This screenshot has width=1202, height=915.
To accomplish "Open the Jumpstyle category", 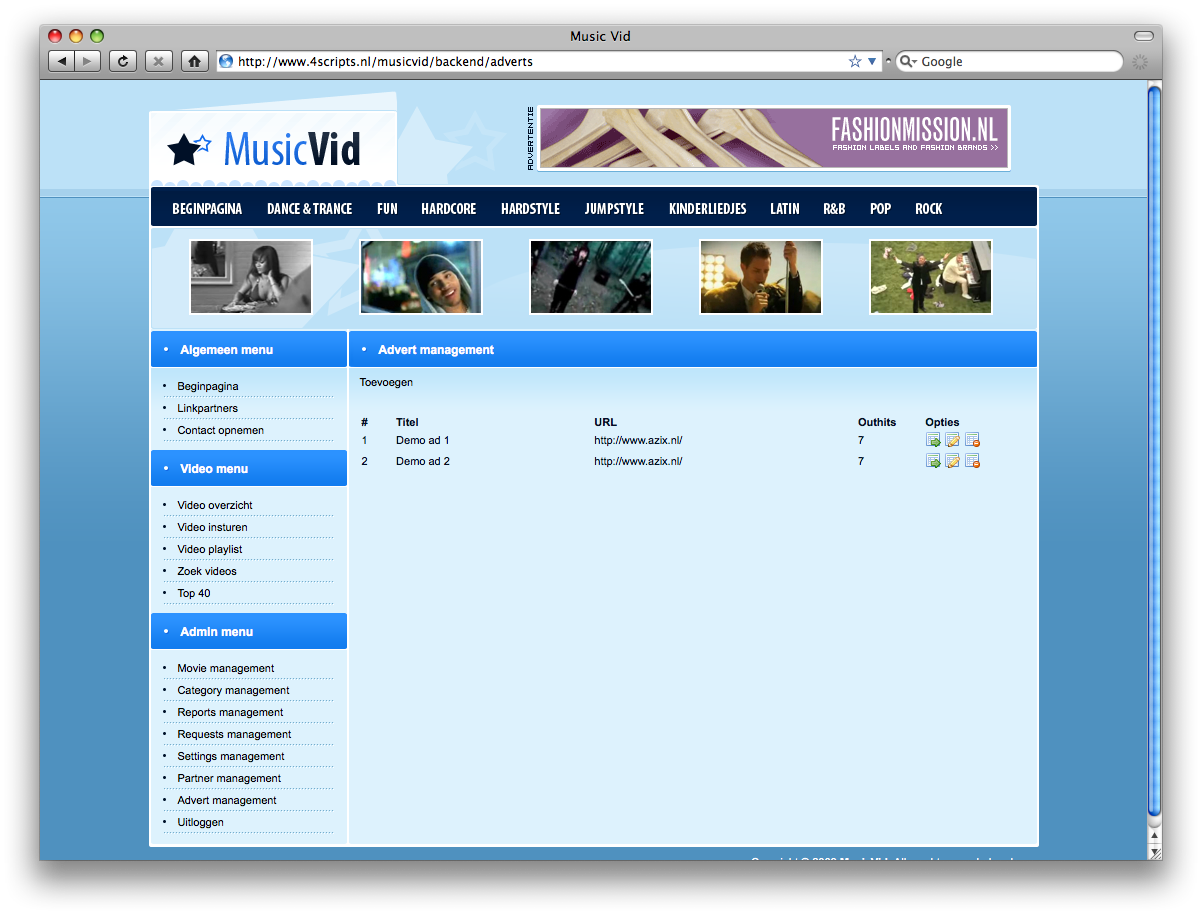I will pyautogui.click(x=614, y=209).
